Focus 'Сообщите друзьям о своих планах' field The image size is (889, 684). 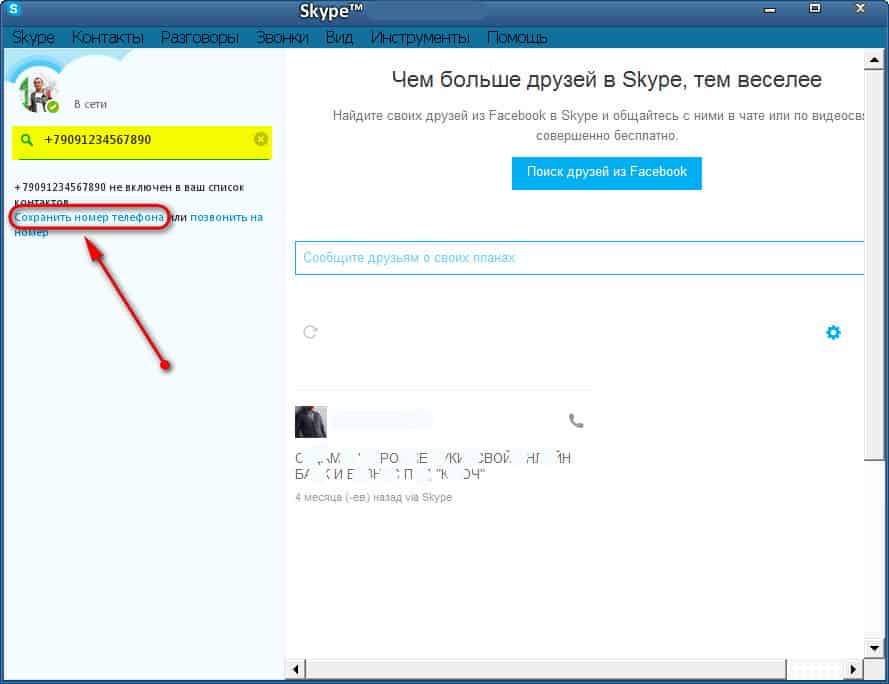[x=579, y=258]
